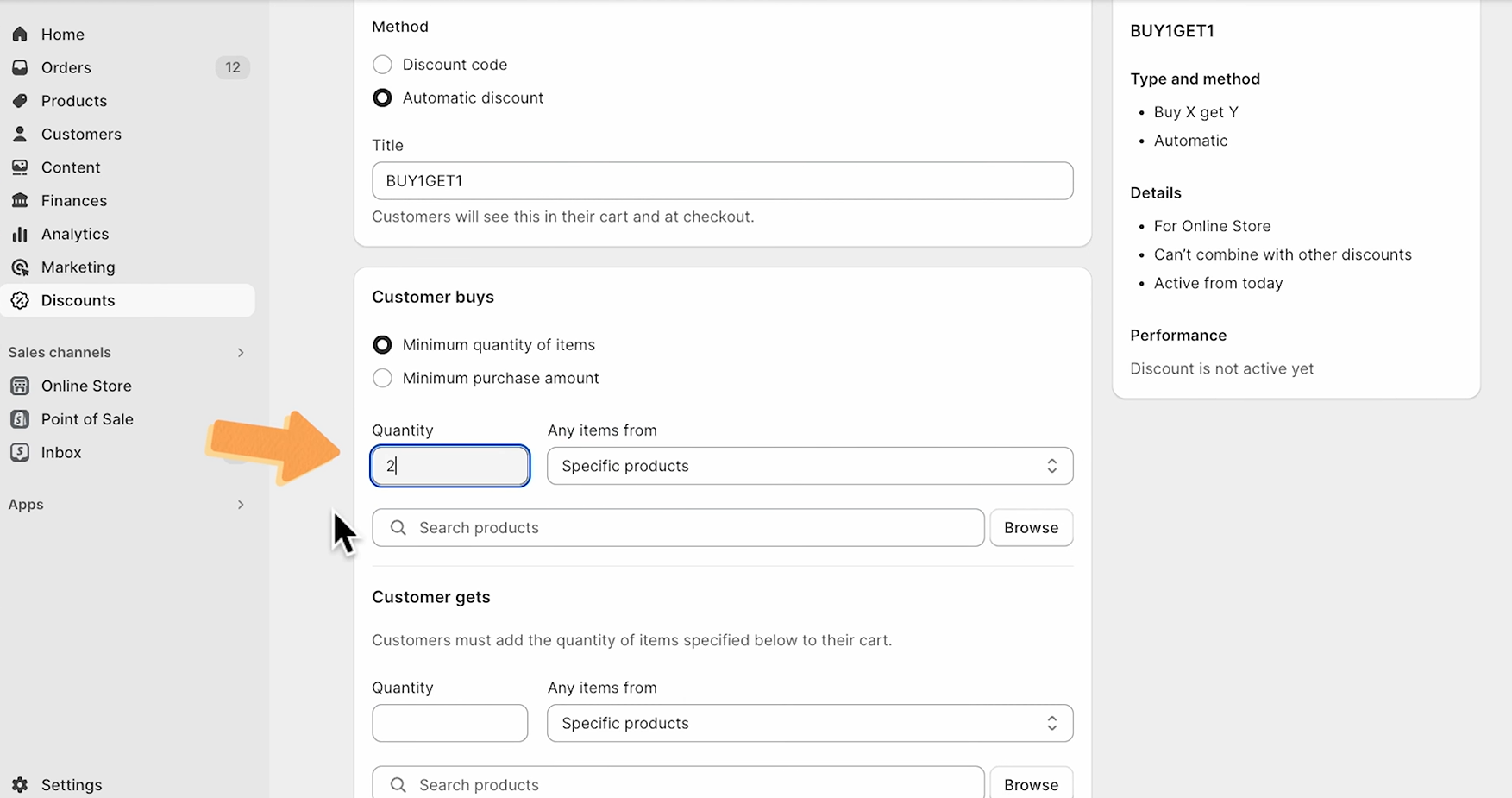The width and height of the screenshot is (1512, 798).
Task: Click the Orders inbox icon
Action: point(20,67)
